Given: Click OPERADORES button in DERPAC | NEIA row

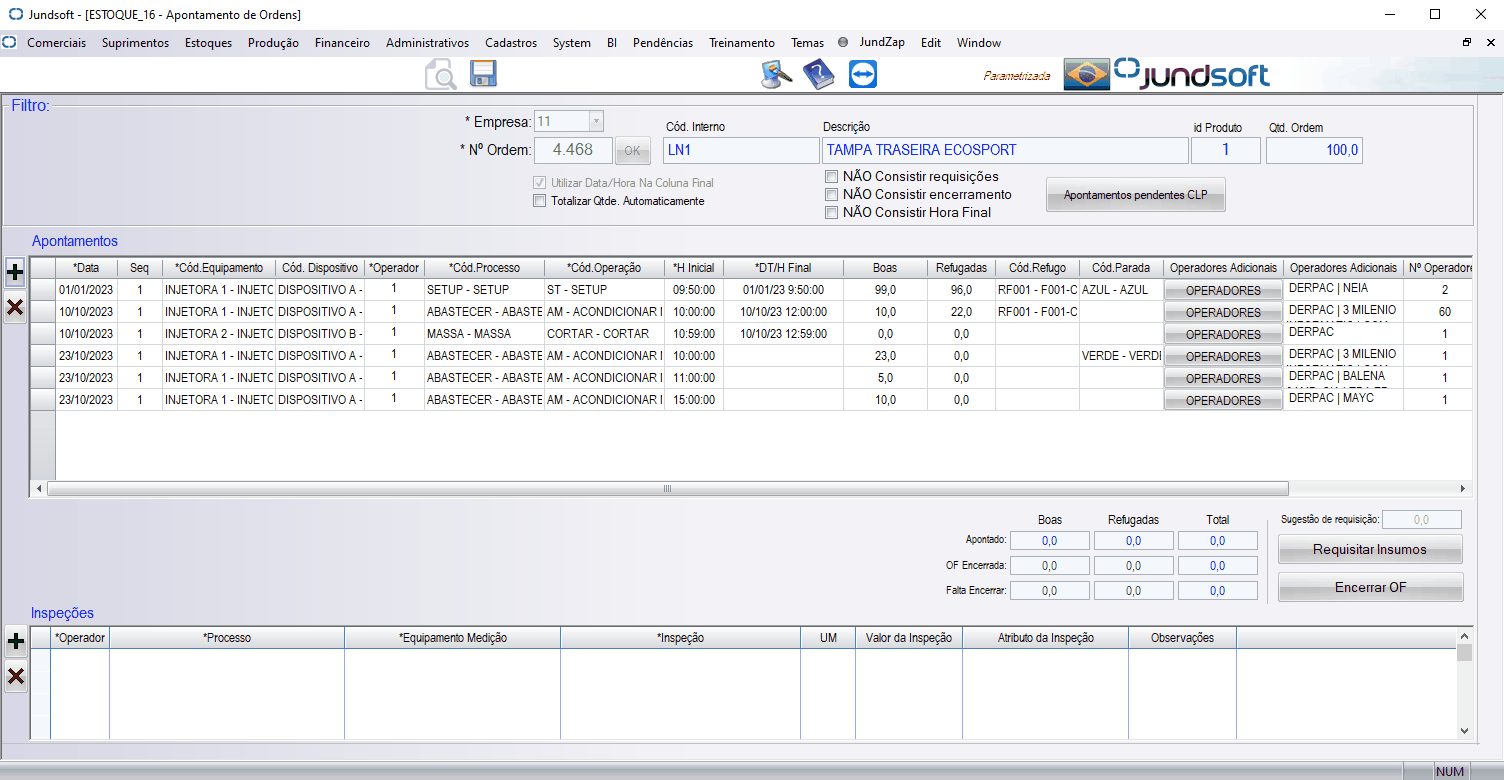Looking at the screenshot, I should click(1222, 290).
